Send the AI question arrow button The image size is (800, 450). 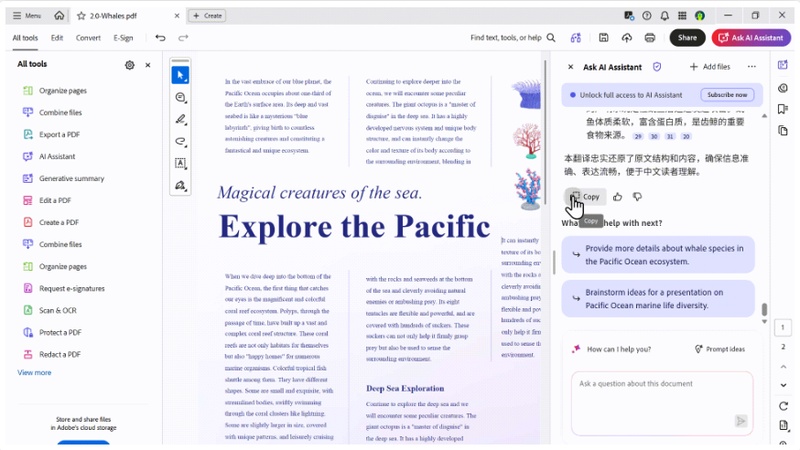click(x=740, y=421)
